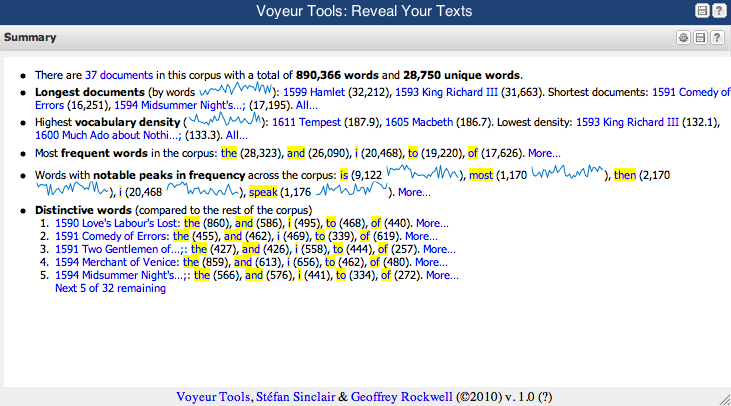Open Summary panel help question mark icon
This screenshot has width=731, height=406.
click(x=717, y=38)
